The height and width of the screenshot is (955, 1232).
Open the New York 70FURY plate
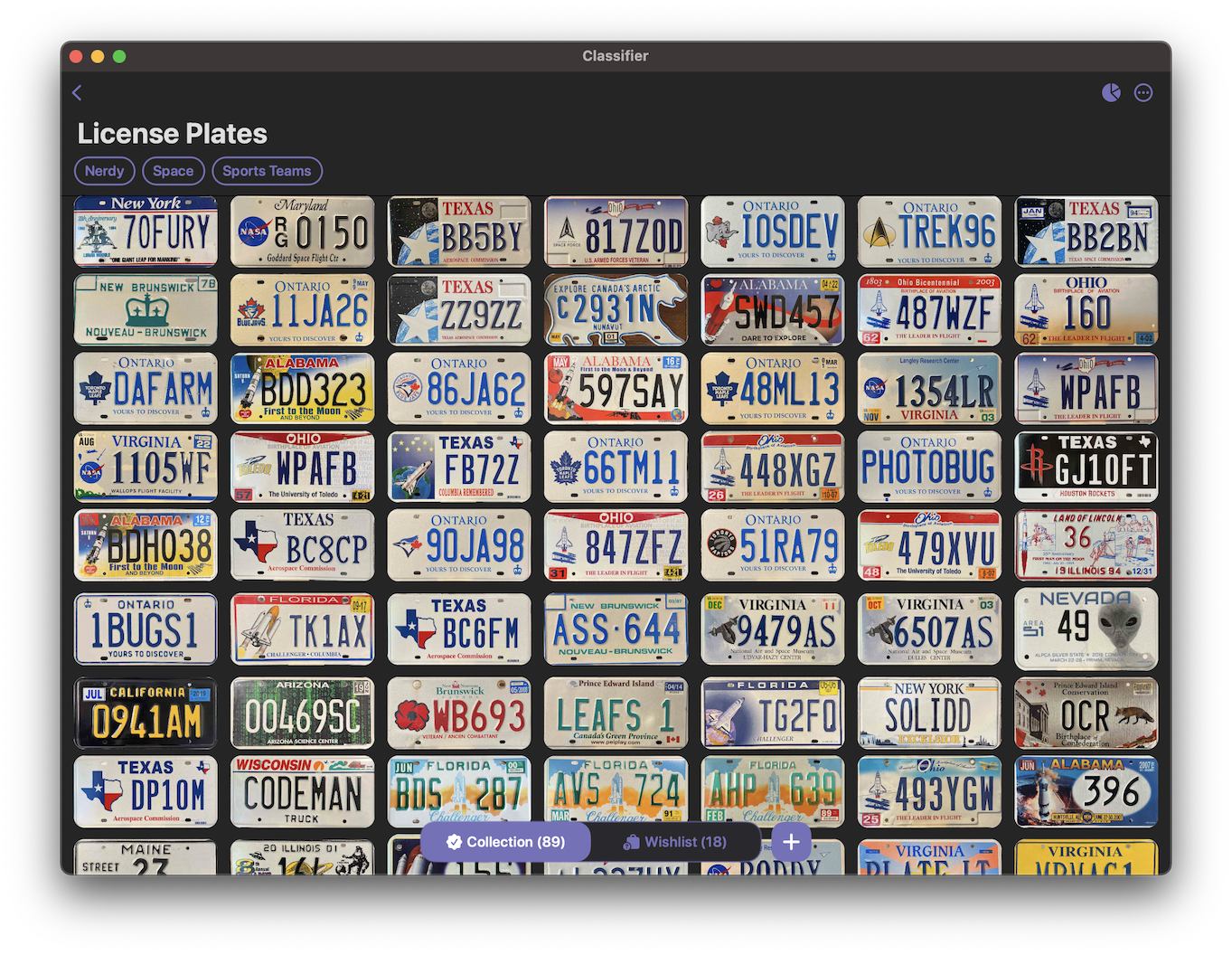[x=146, y=232]
